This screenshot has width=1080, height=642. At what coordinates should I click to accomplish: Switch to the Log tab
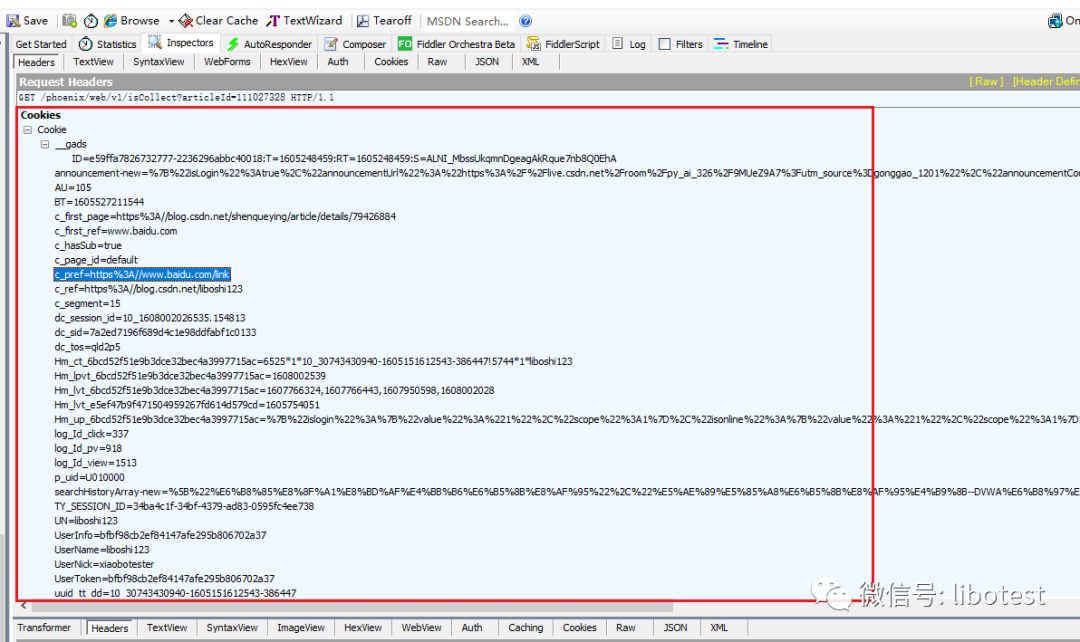pyautogui.click(x=629, y=44)
